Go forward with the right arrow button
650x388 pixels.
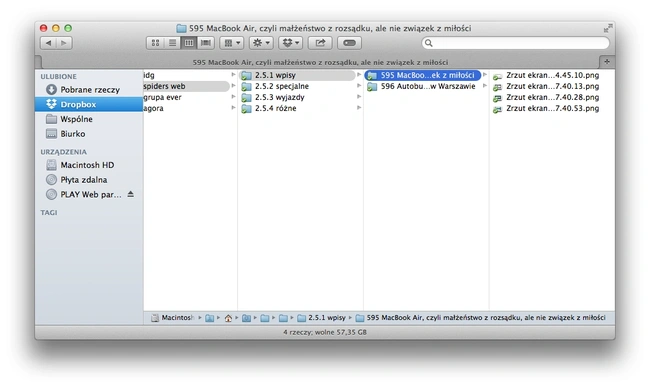[x=64, y=43]
